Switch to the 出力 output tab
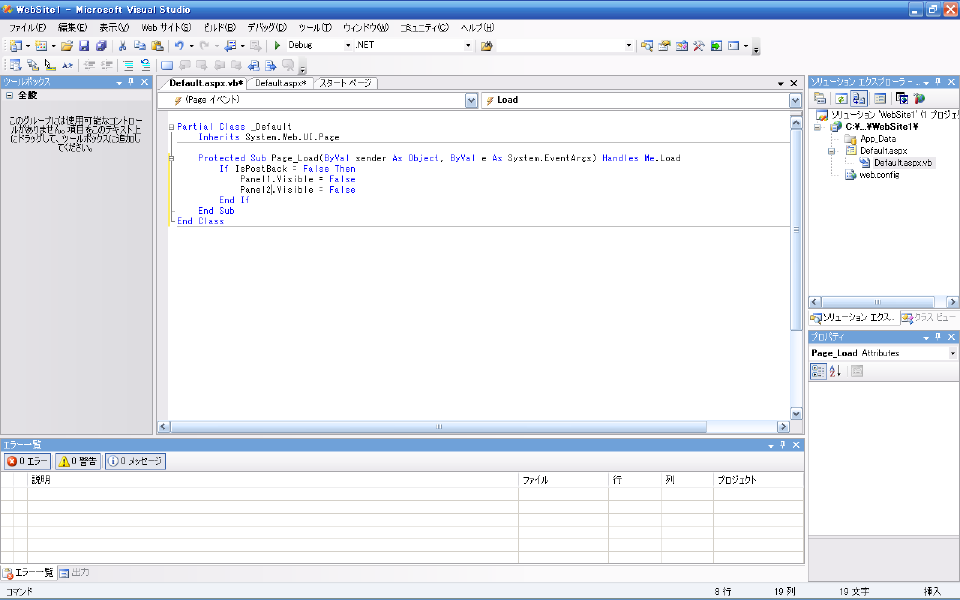Screen dimensions: 960x600 pyautogui.click(x=75, y=573)
